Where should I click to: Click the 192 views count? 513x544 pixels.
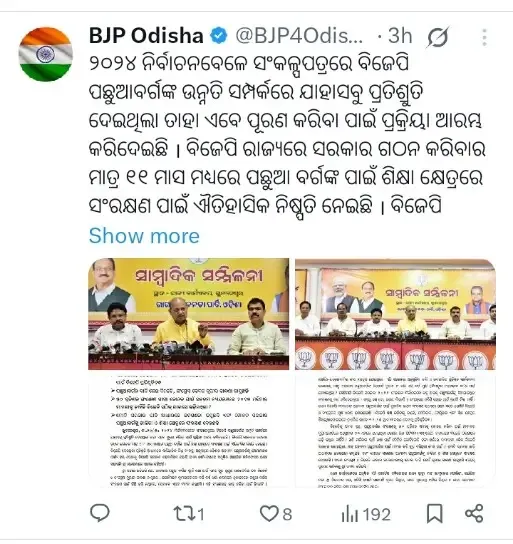pyautogui.click(x=376, y=514)
